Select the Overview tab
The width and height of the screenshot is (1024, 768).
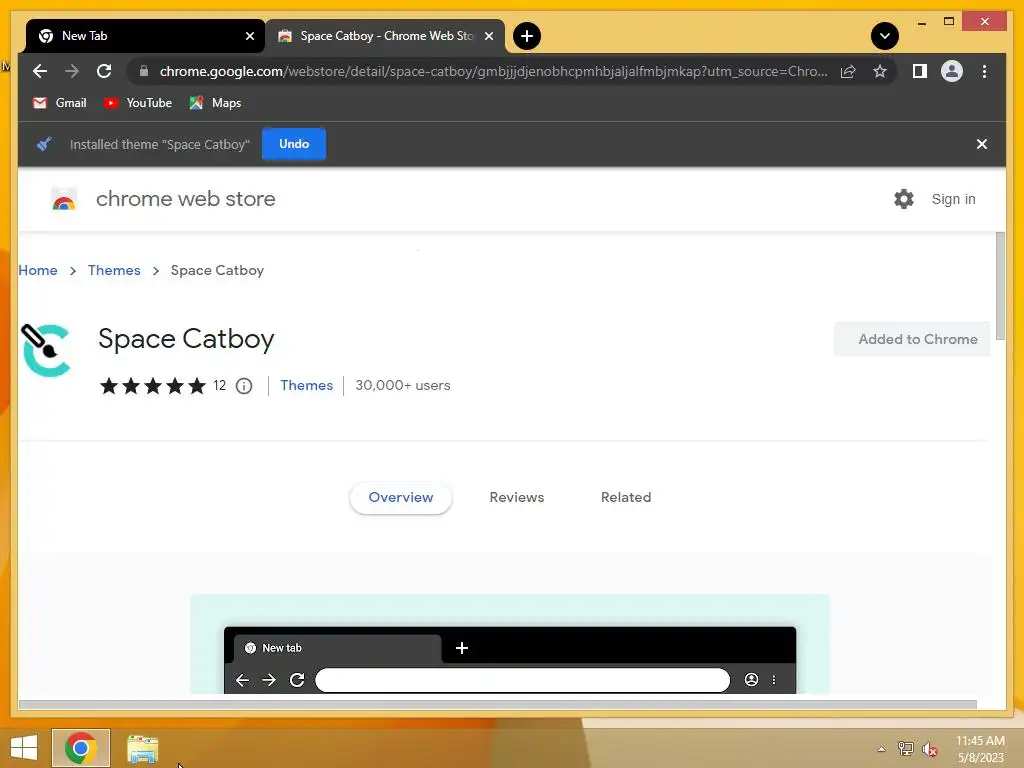pyautogui.click(x=400, y=498)
